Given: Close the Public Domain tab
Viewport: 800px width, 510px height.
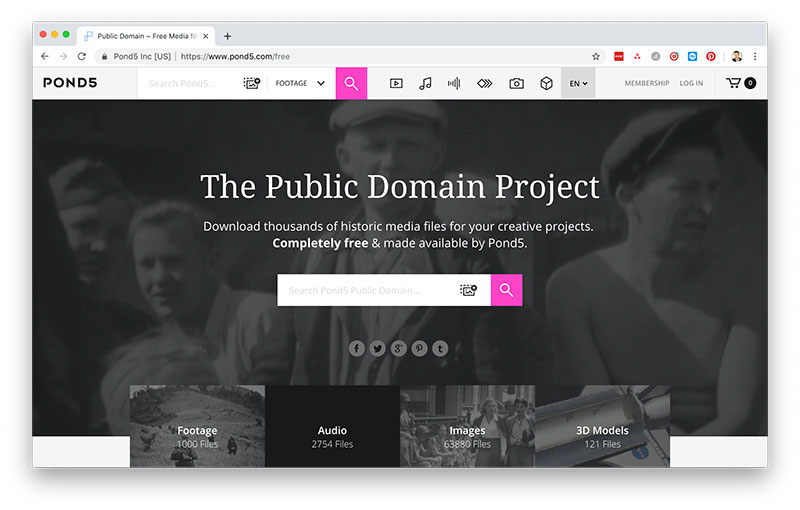Looking at the screenshot, I should tap(206, 36).
